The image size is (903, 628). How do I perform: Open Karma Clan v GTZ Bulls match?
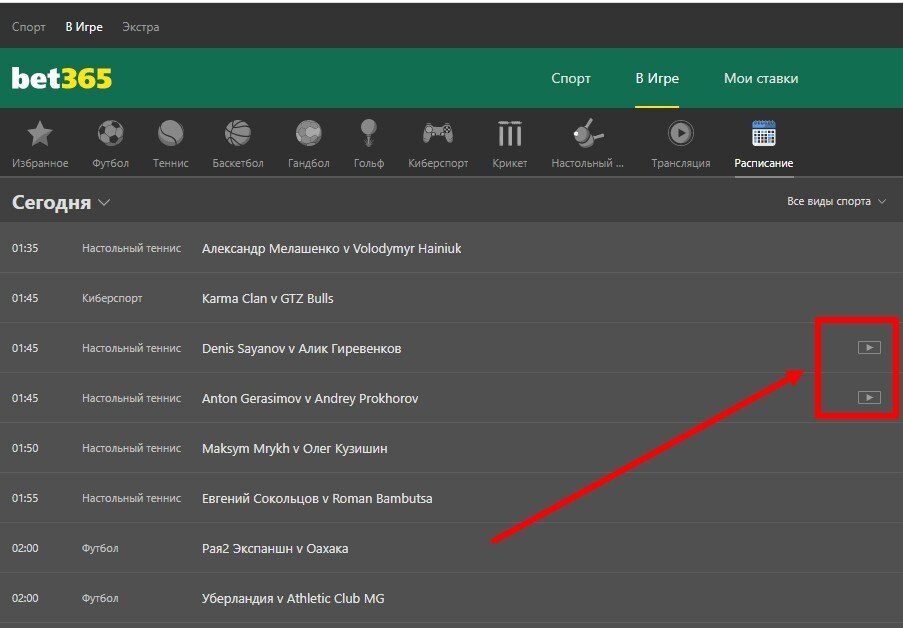[268, 298]
